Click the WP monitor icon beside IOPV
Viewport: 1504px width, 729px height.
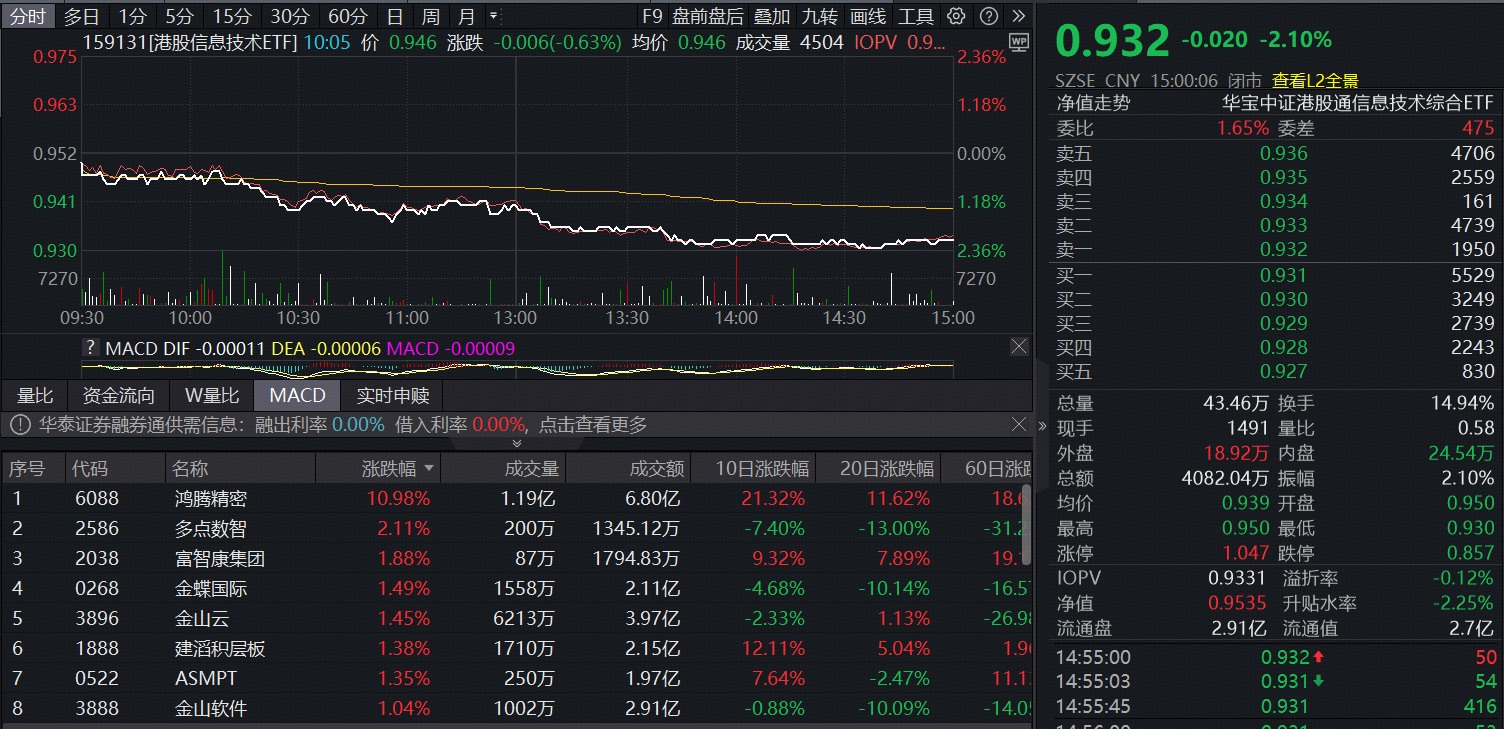1019,42
